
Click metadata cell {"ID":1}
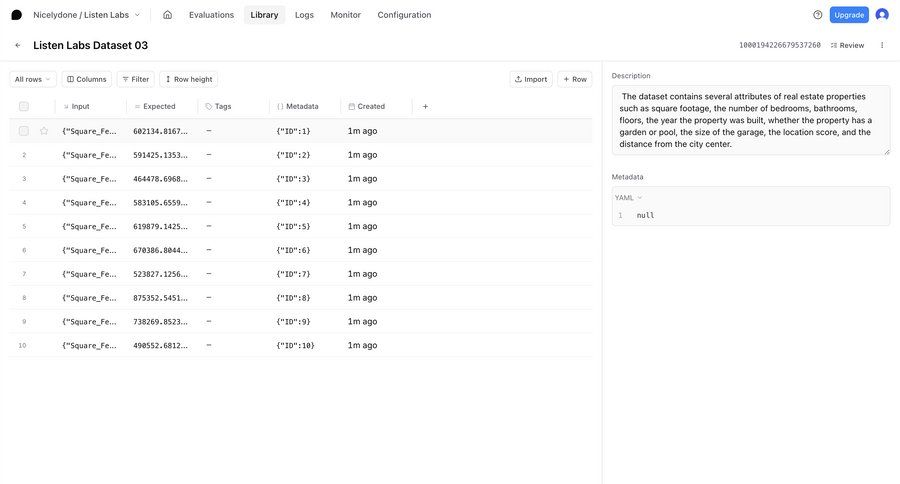(x=293, y=131)
